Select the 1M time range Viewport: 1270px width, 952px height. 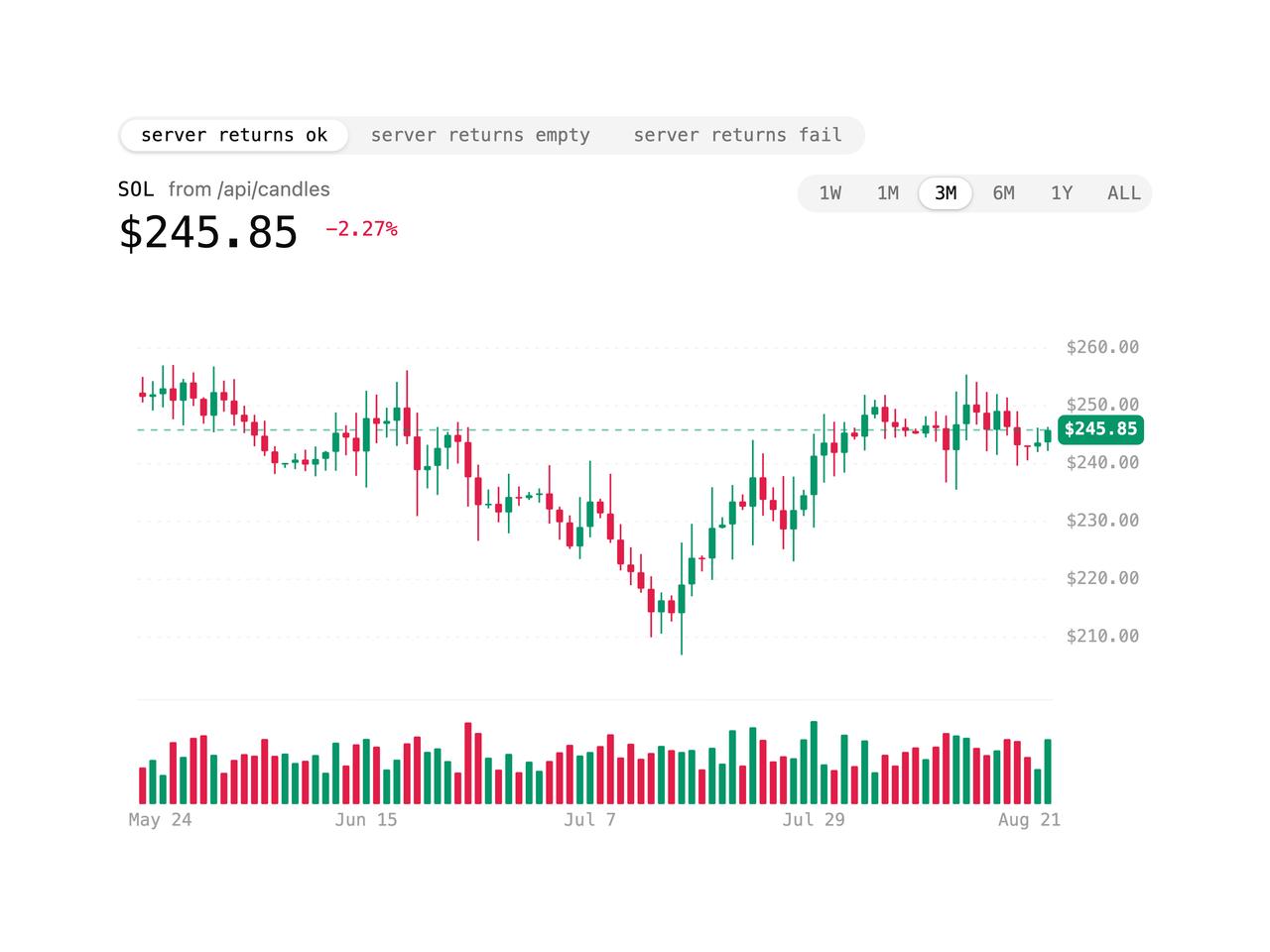point(888,193)
